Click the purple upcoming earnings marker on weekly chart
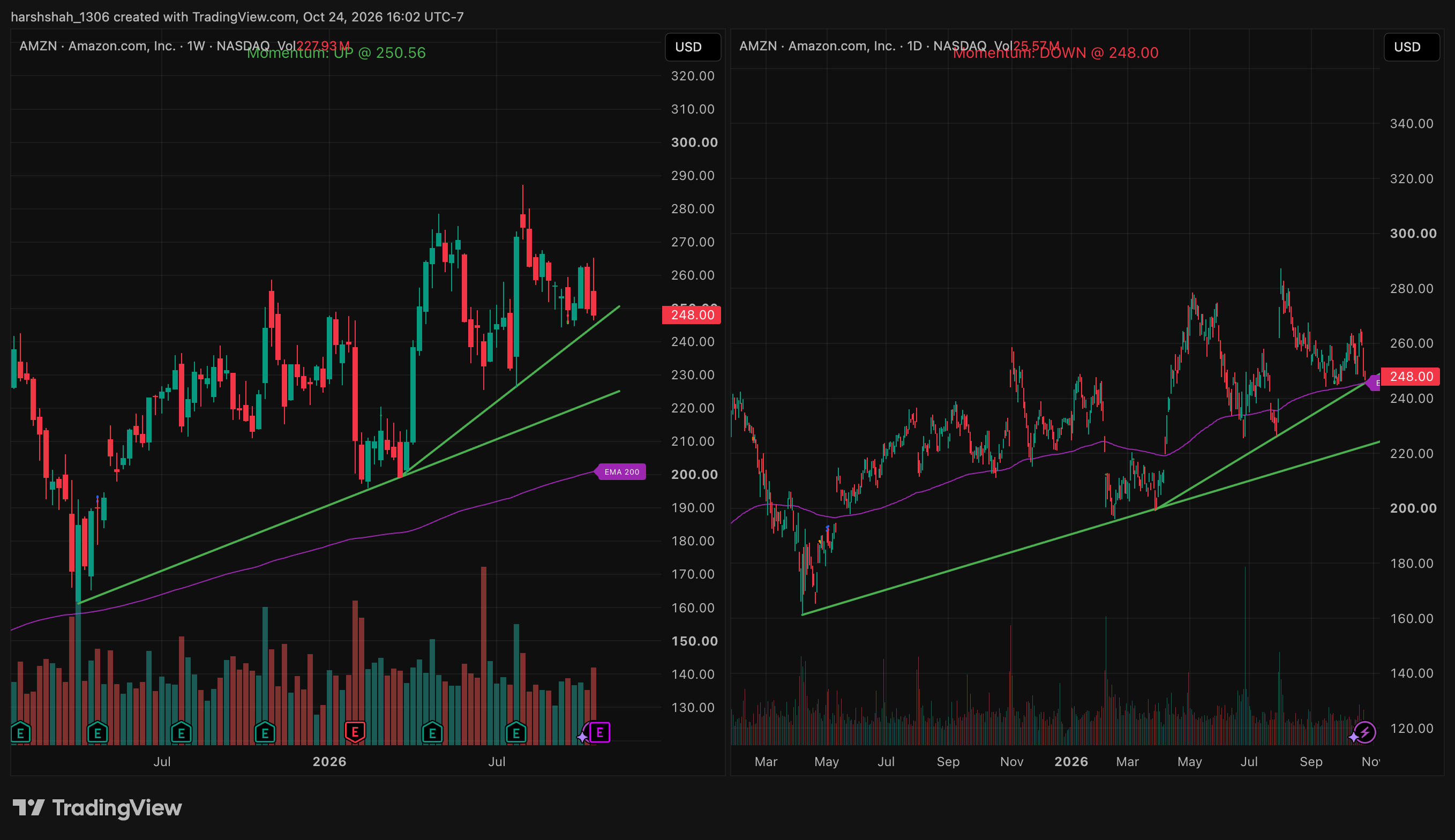The width and height of the screenshot is (1455, 840). 599,733
